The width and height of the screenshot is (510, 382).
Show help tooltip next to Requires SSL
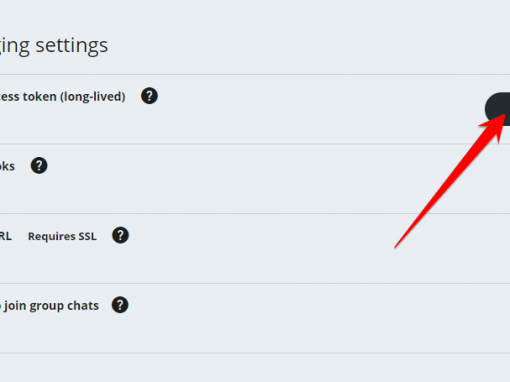click(120, 235)
